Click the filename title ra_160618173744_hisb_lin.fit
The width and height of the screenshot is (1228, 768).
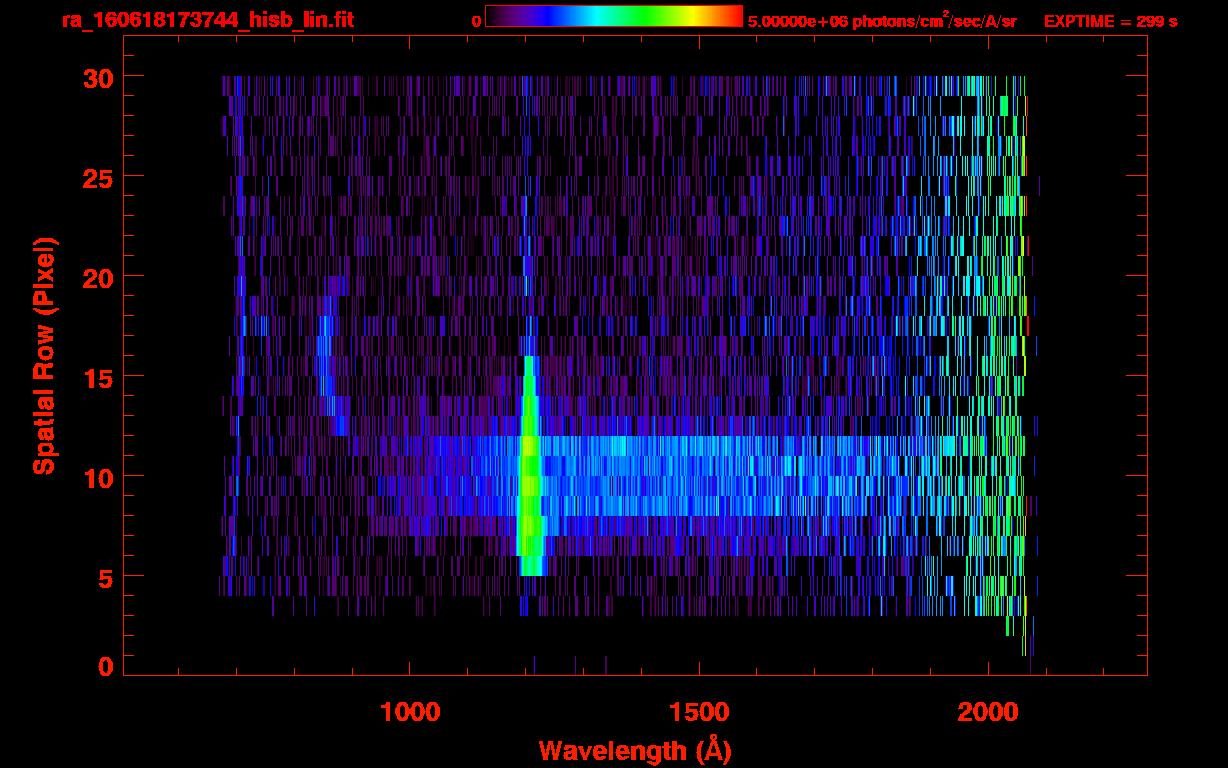[207, 20]
